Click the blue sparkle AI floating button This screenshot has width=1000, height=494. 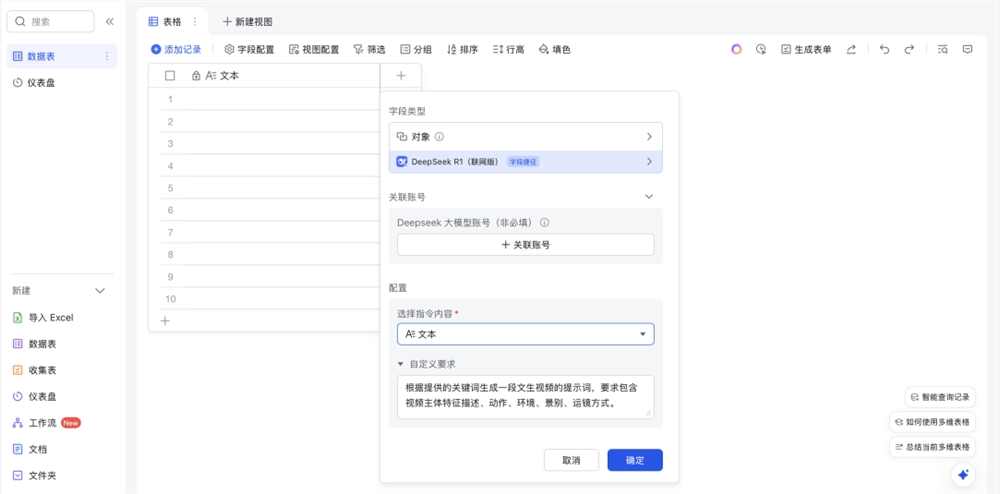(963, 475)
